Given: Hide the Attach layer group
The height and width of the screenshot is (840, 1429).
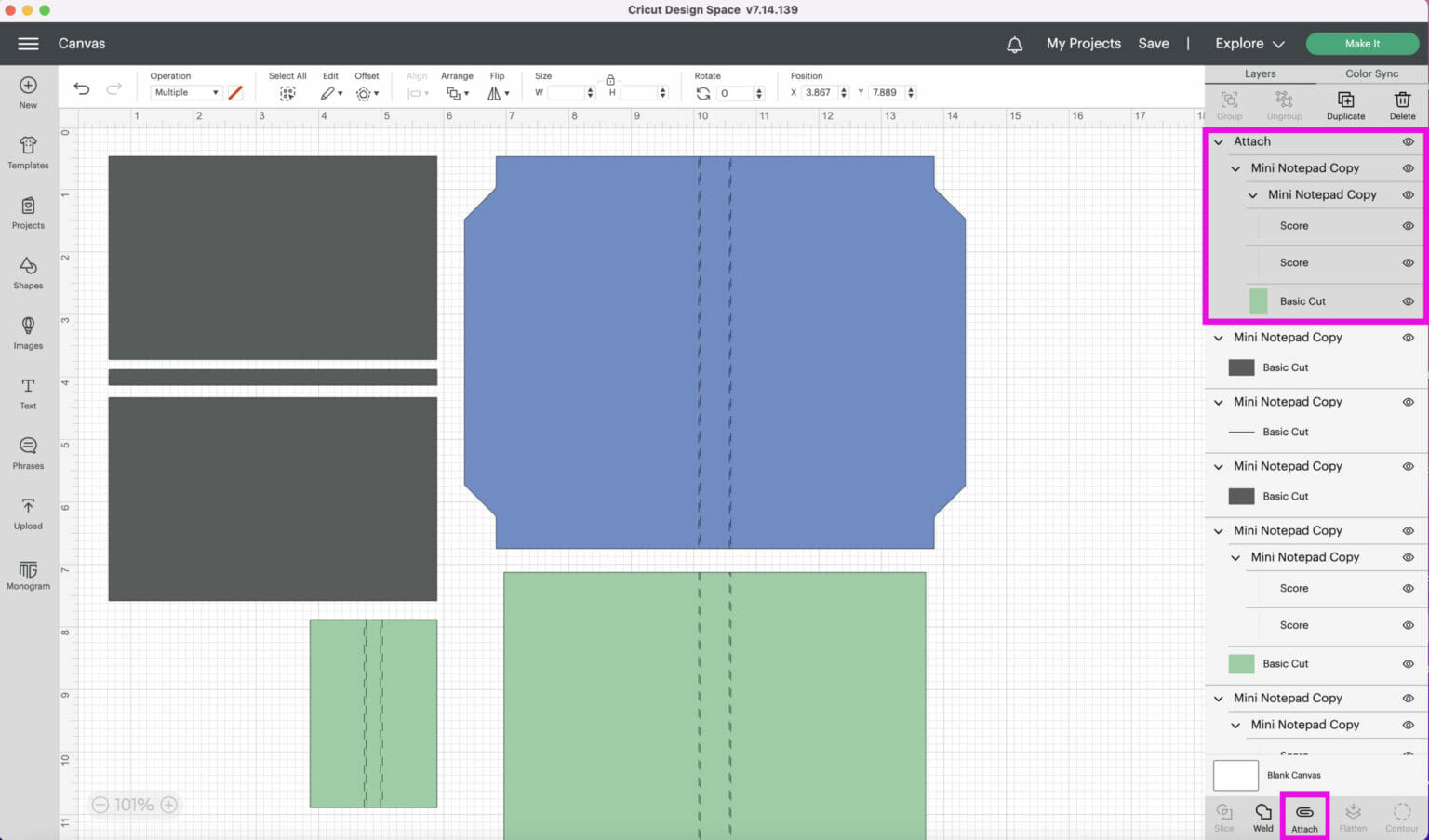Looking at the screenshot, I should tap(1408, 142).
